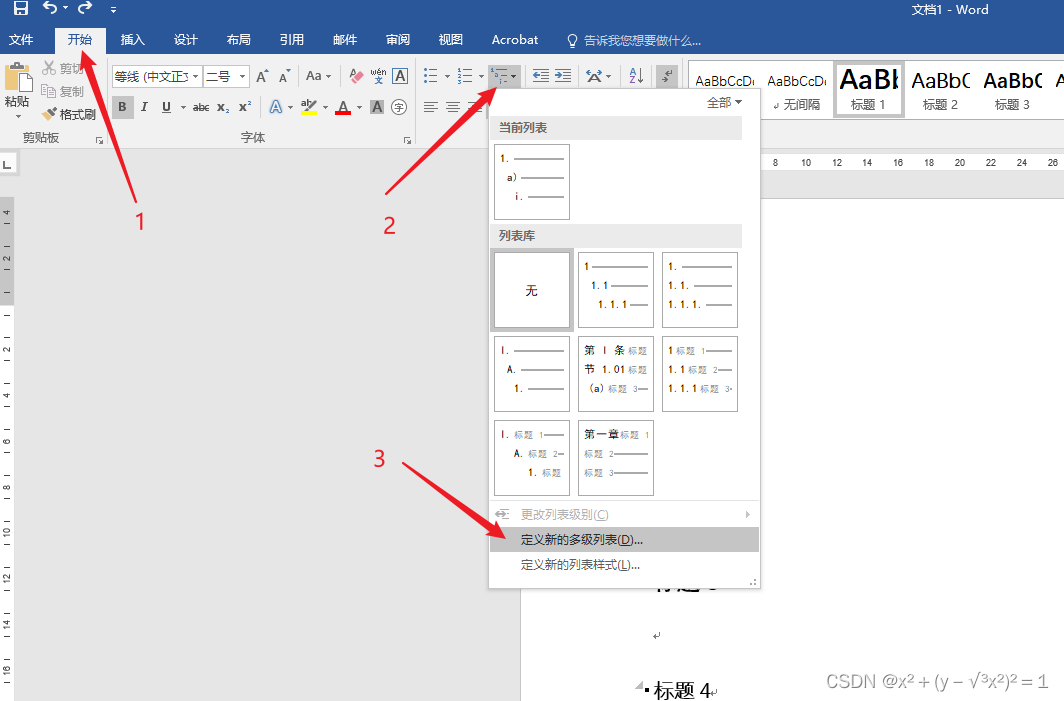The height and width of the screenshot is (701, 1064).
Task: Open the 视图 tab
Action: 451,40
